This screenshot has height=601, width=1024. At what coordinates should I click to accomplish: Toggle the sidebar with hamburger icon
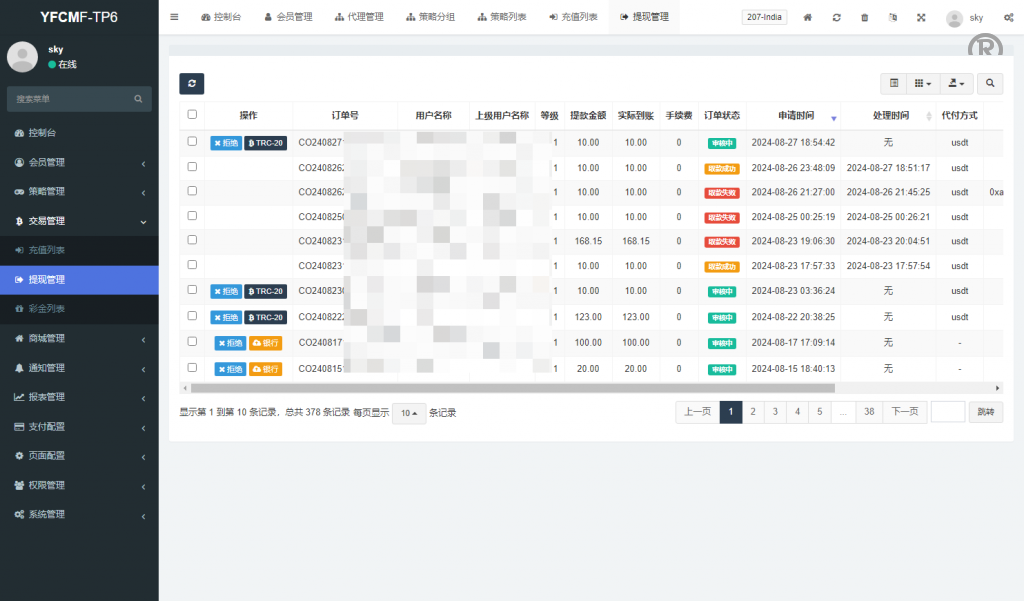point(174,17)
